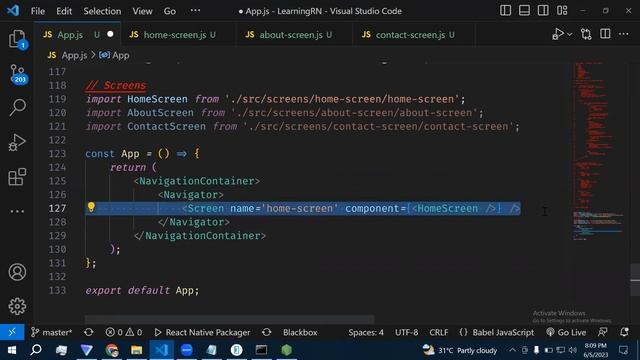Viewport: 640px width, 360px height.
Task: Split the editor right
Action: click(605, 34)
